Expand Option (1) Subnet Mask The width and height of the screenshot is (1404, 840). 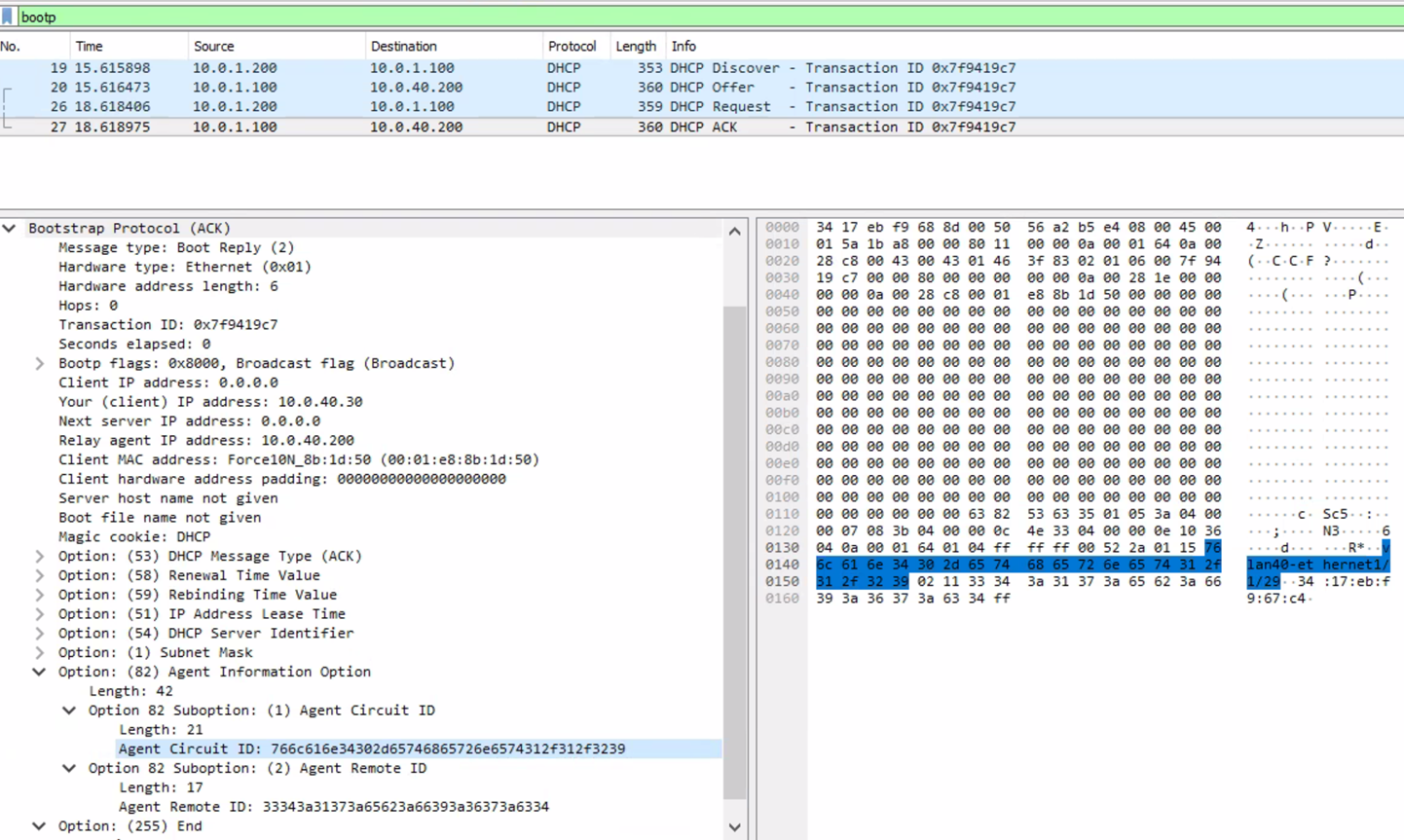[39, 652]
